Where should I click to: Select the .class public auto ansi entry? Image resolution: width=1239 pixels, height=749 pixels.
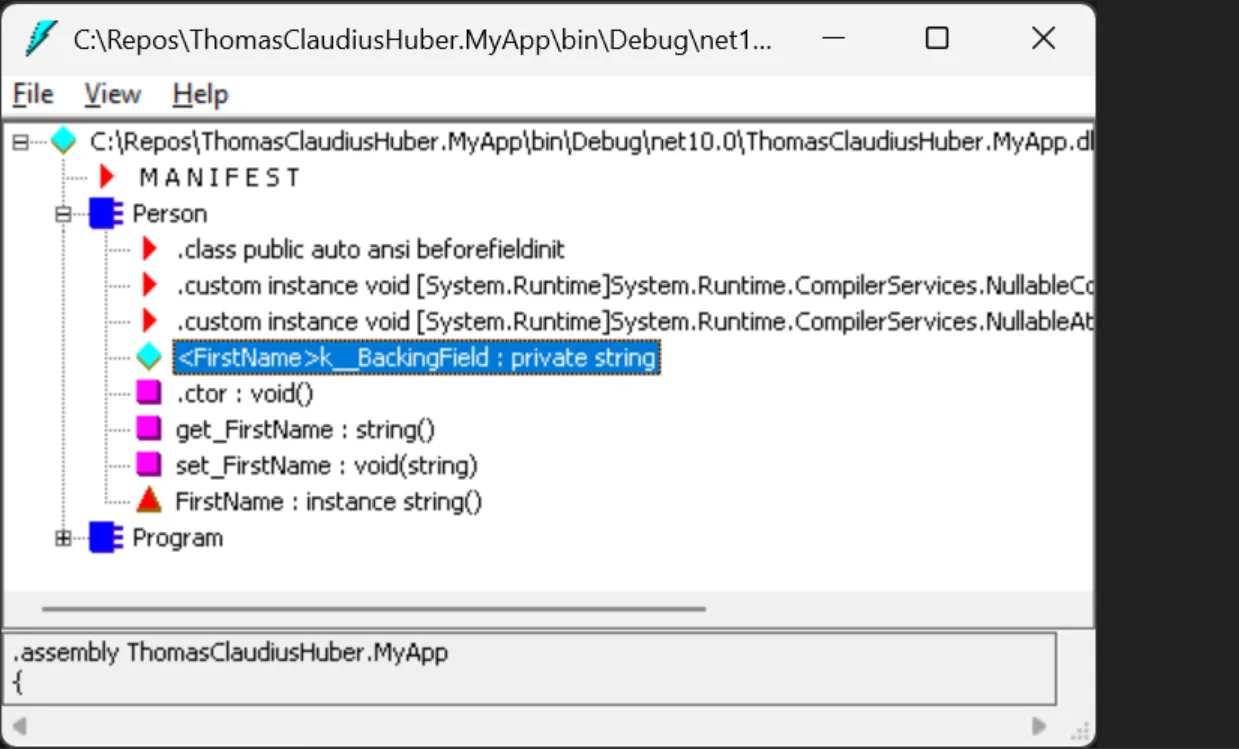tap(370, 250)
